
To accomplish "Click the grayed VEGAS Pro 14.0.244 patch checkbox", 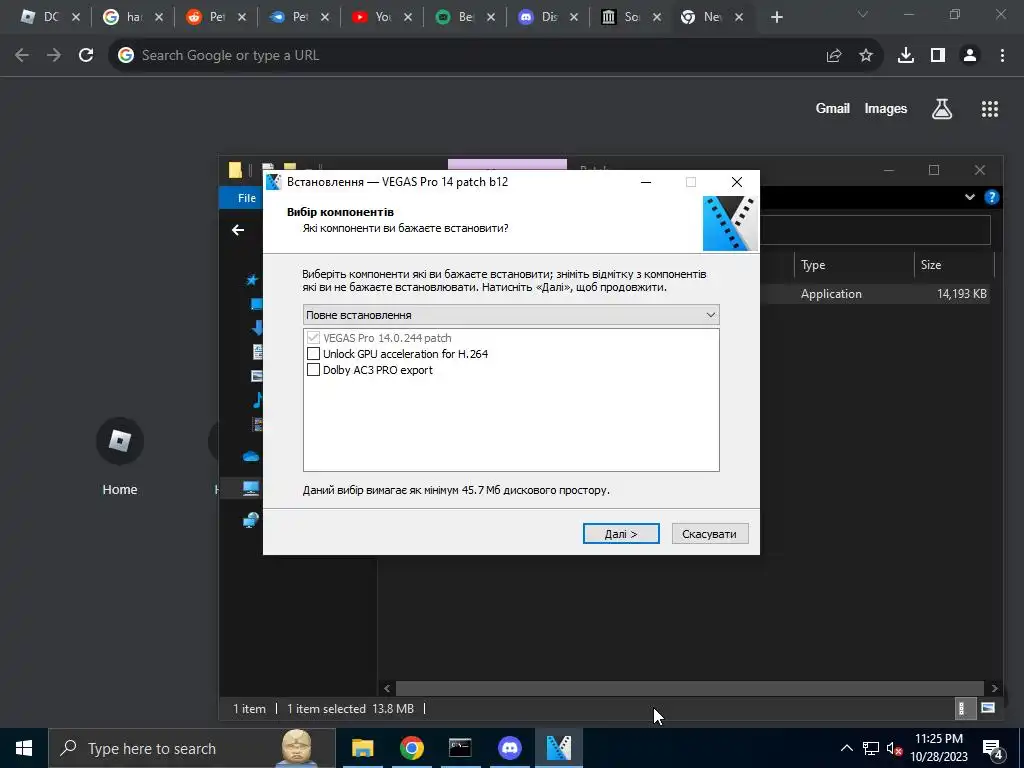I will coord(313,338).
